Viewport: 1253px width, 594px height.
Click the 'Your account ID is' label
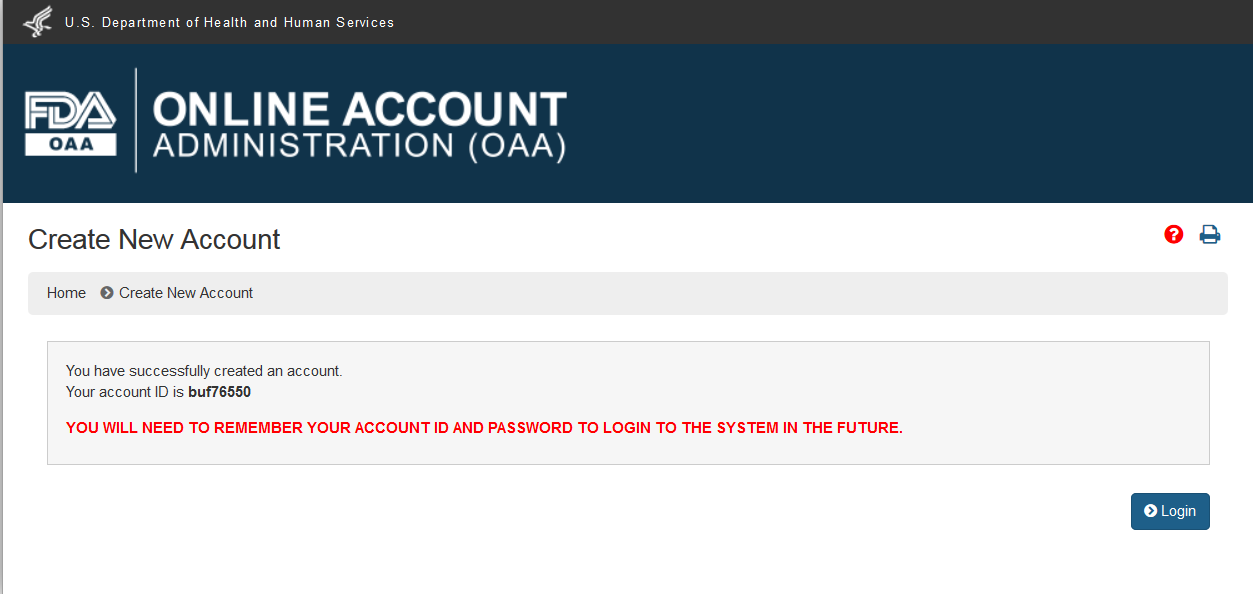[125, 392]
